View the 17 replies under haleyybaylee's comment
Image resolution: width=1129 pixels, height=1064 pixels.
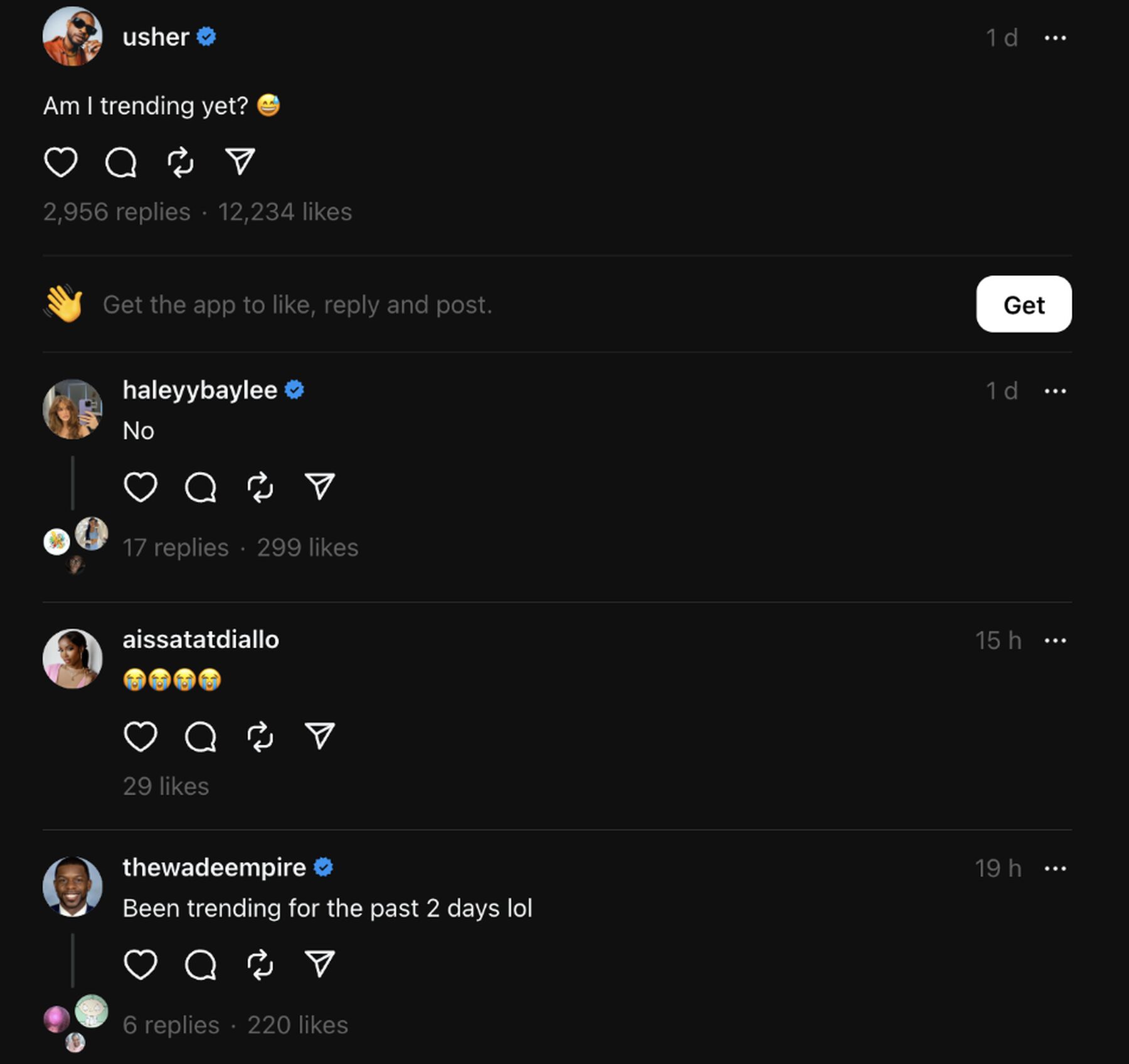176,547
